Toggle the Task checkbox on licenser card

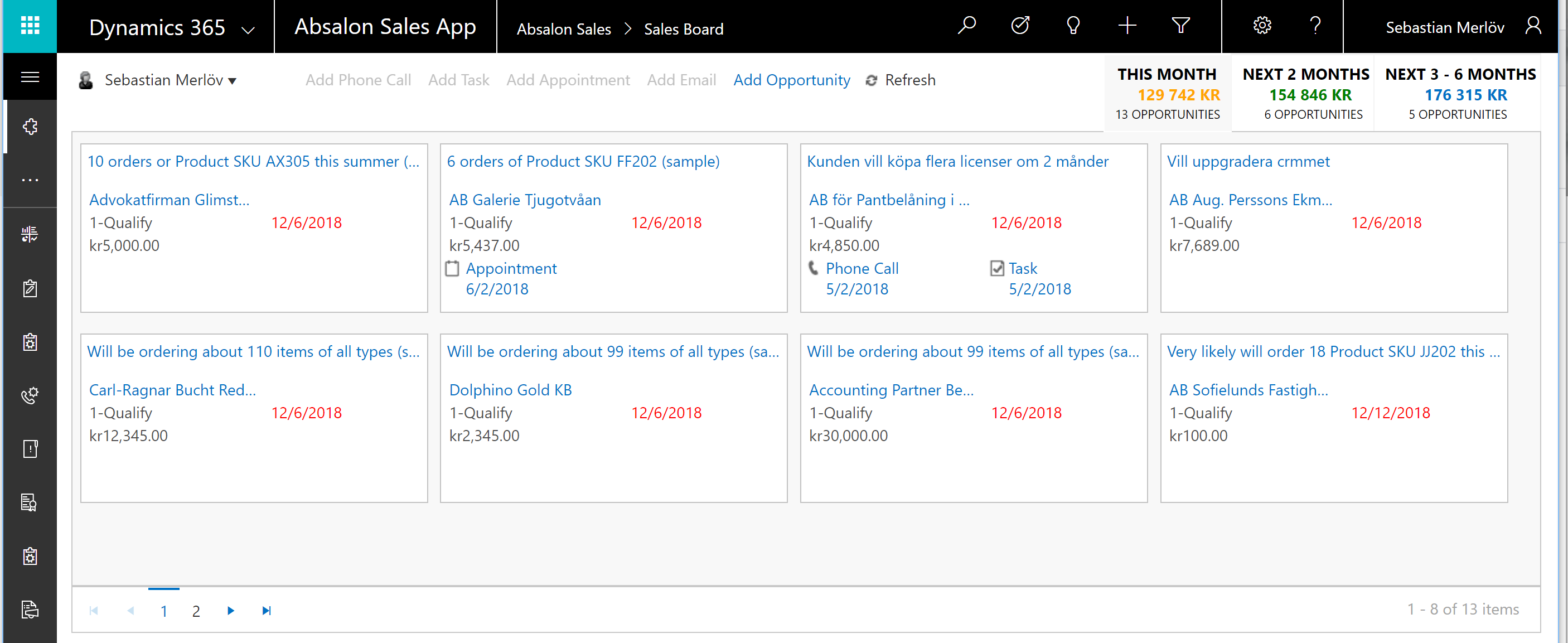997,269
